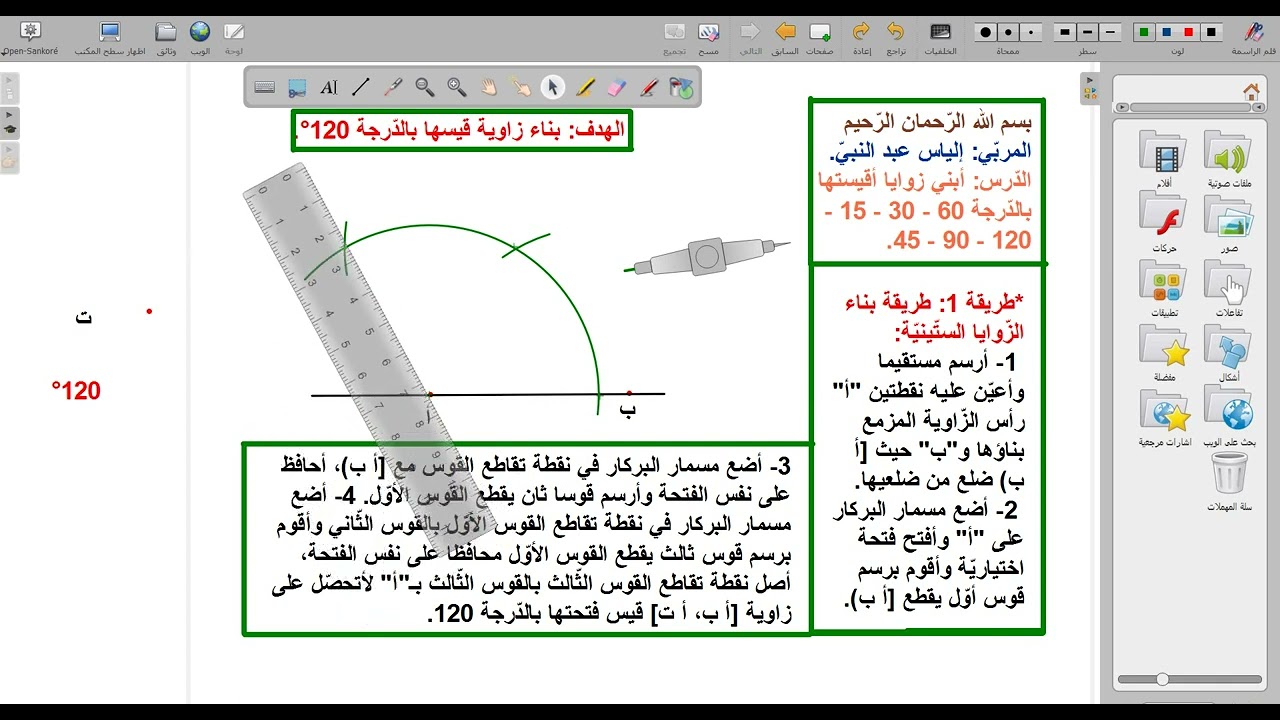Expand the left teacher guide panel tab
1280x720 pixels.
pos(10,123)
